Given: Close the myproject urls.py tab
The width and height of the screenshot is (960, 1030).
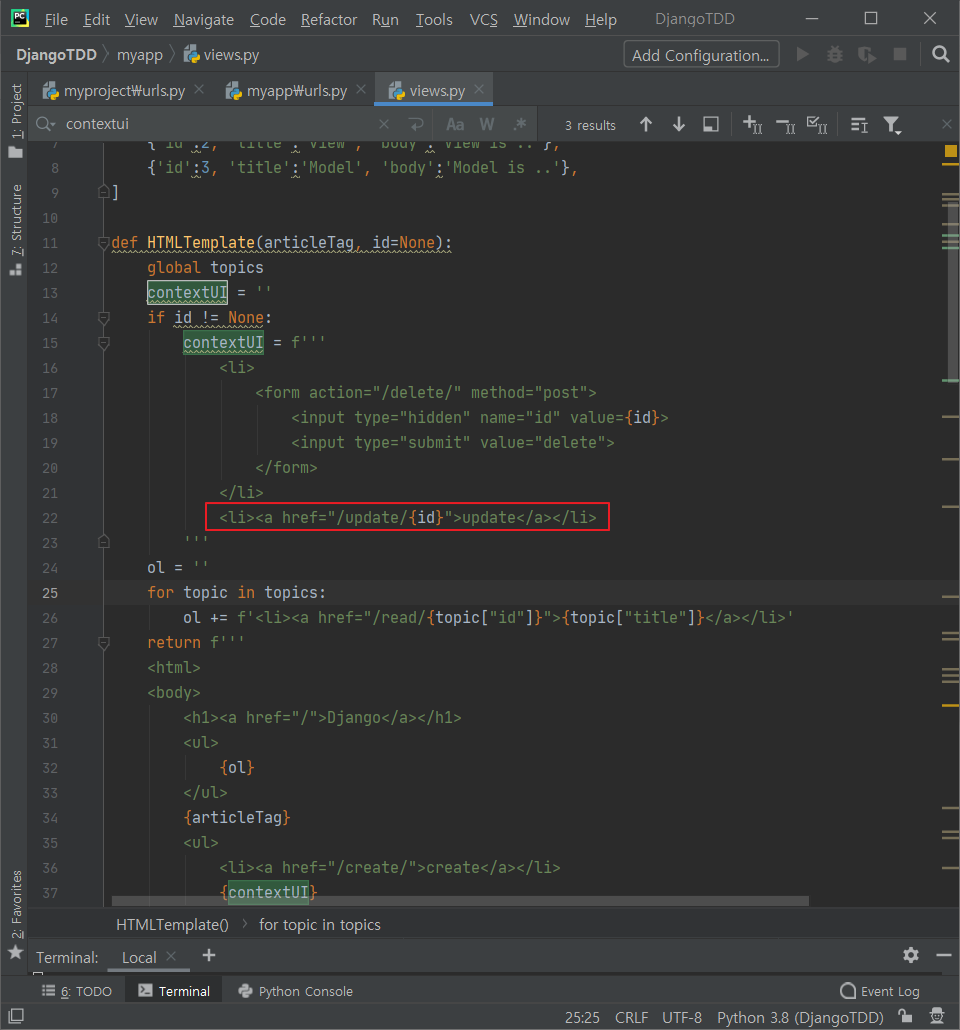Looking at the screenshot, I should coord(199,89).
